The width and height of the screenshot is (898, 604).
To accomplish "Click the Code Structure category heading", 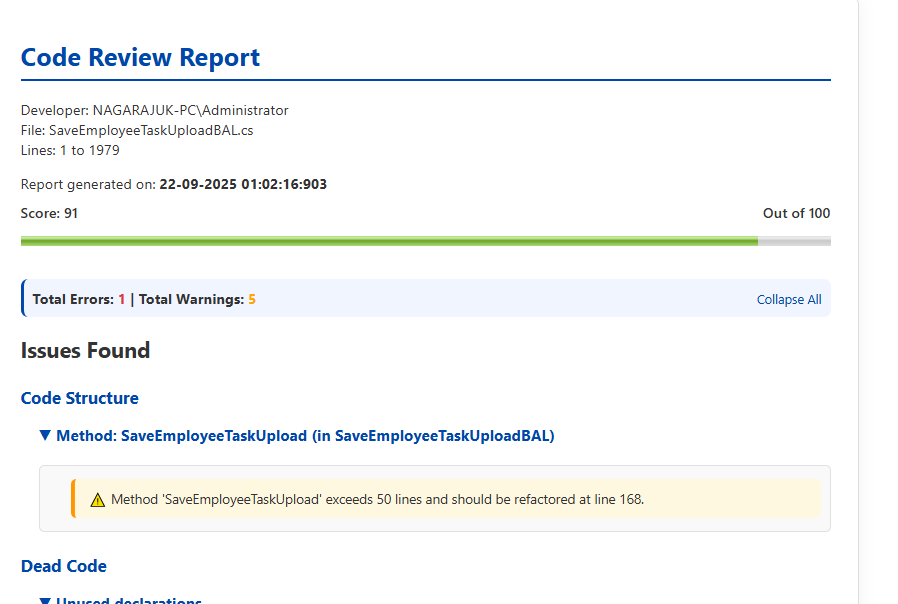I will click(x=80, y=398).
